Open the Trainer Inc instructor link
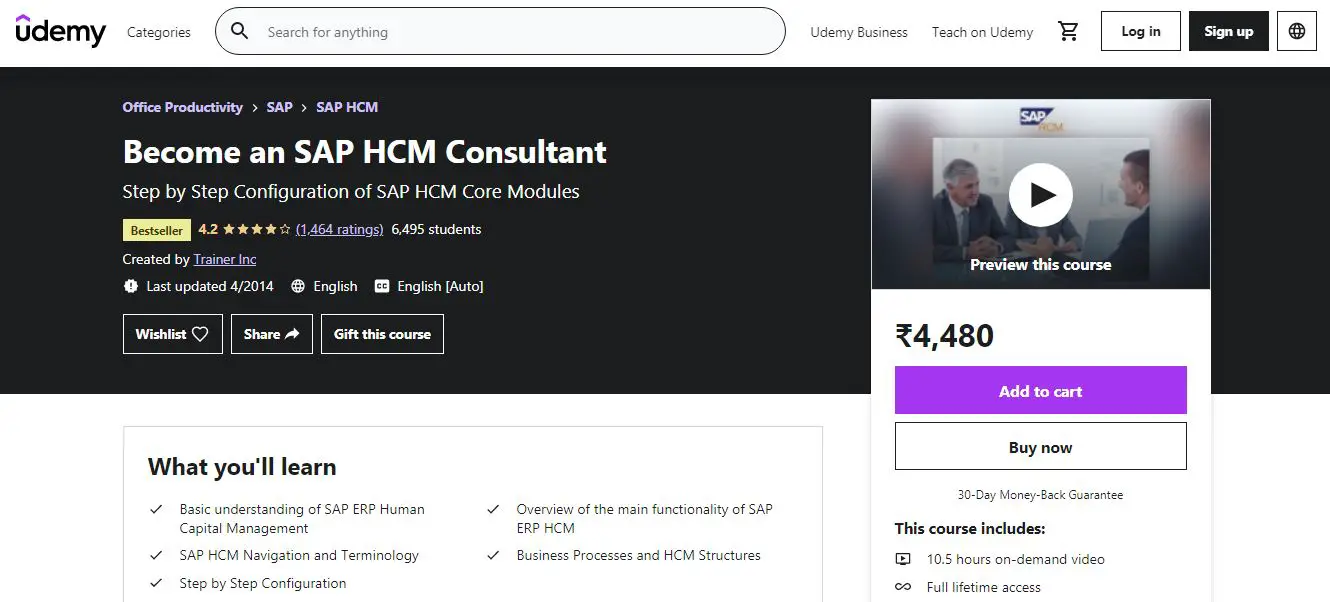This screenshot has height=602, width=1330. (x=224, y=259)
